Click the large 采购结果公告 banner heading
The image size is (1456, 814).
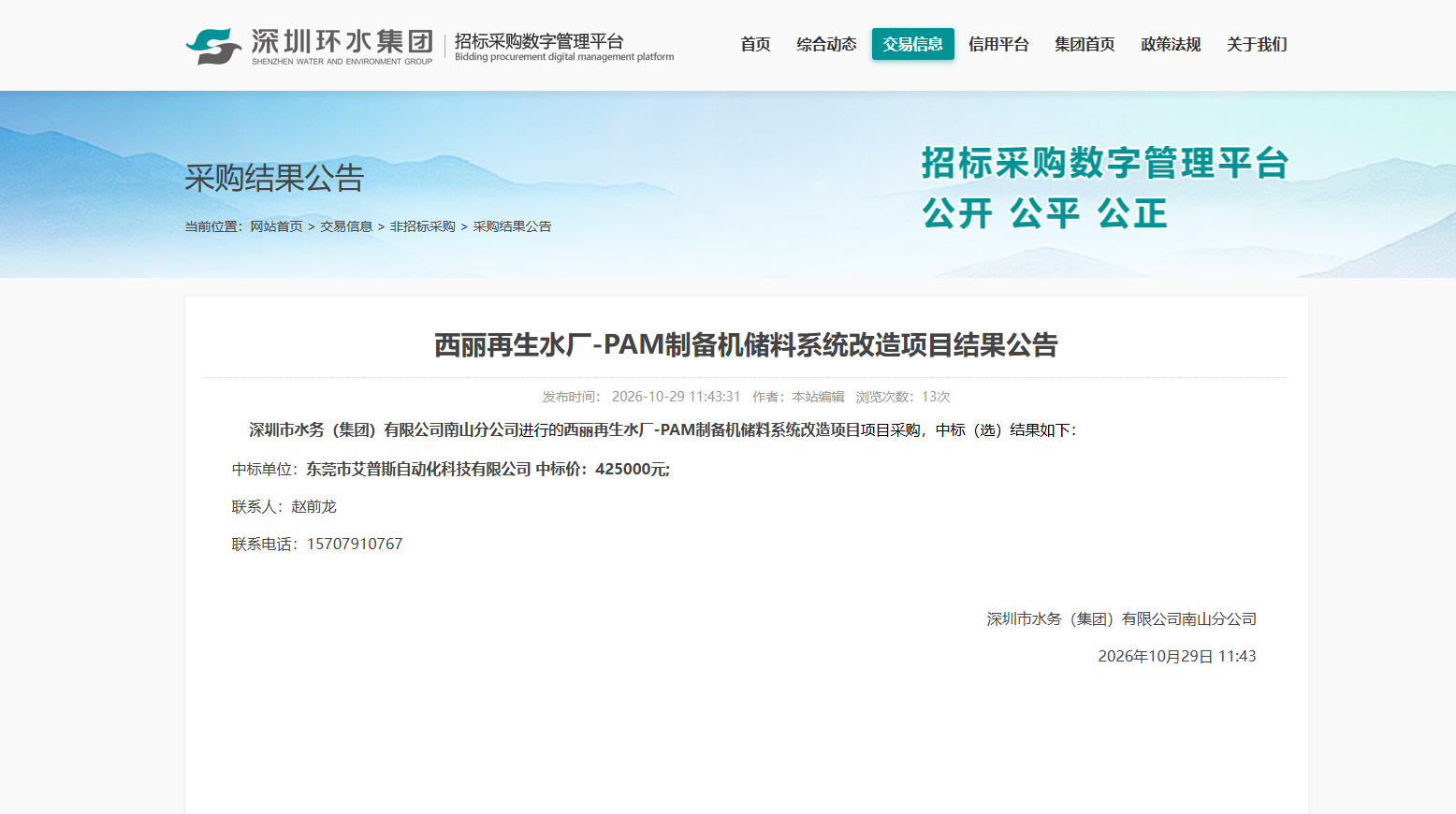(x=274, y=178)
